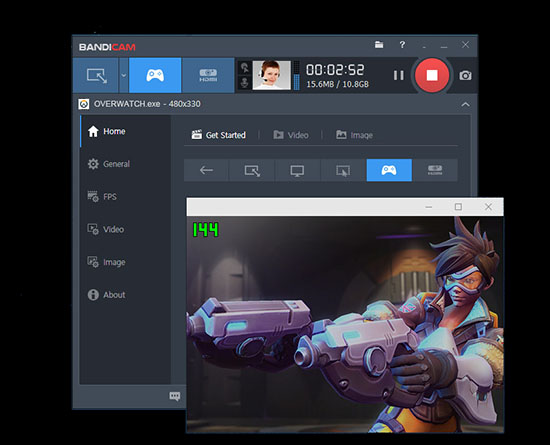Screen dimensions: 550x445
Task: Pause the recording
Action: 399,75
